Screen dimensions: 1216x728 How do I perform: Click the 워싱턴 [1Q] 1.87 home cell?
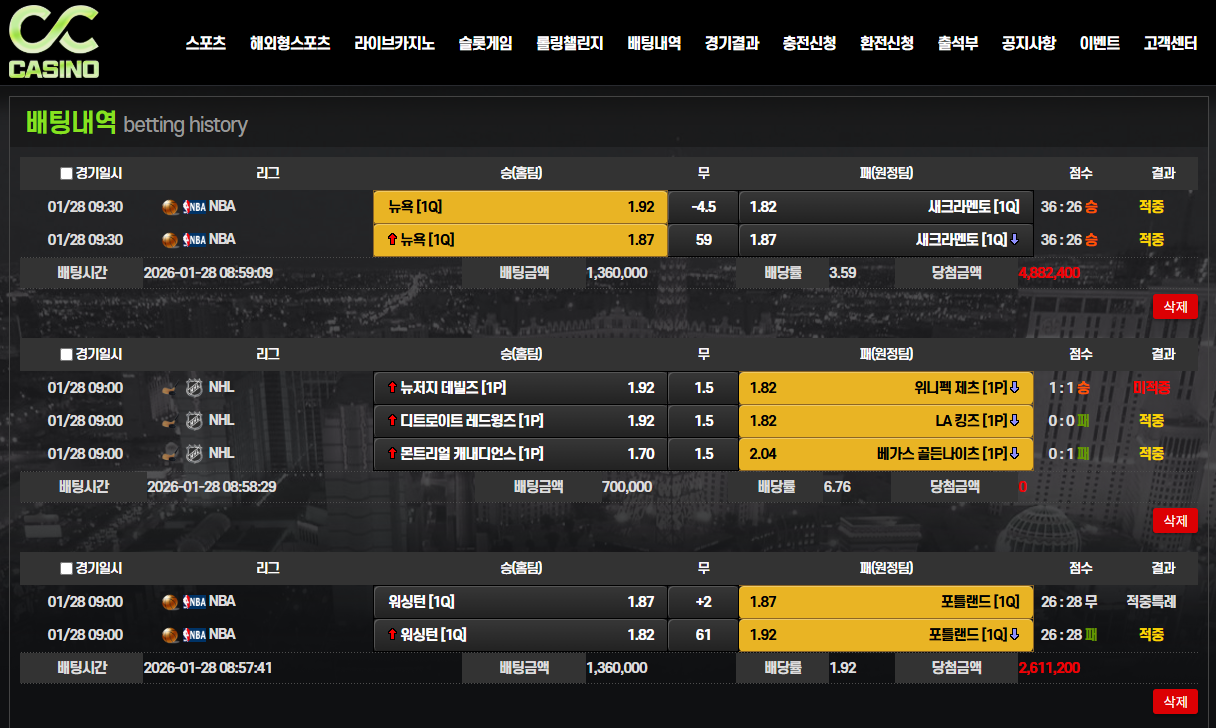click(x=520, y=602)
